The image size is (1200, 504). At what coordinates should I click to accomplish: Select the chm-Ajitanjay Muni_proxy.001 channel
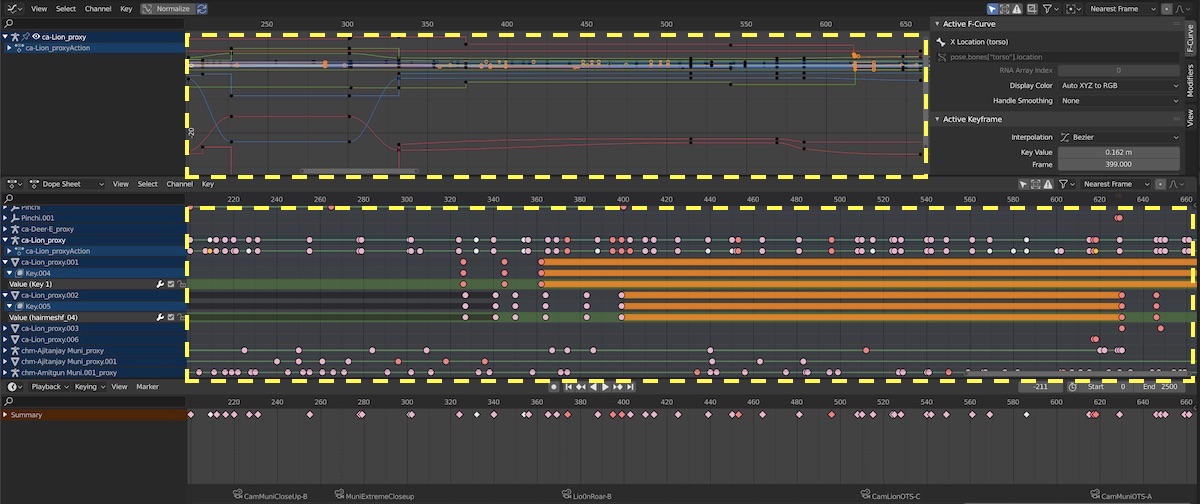point(70,361)
